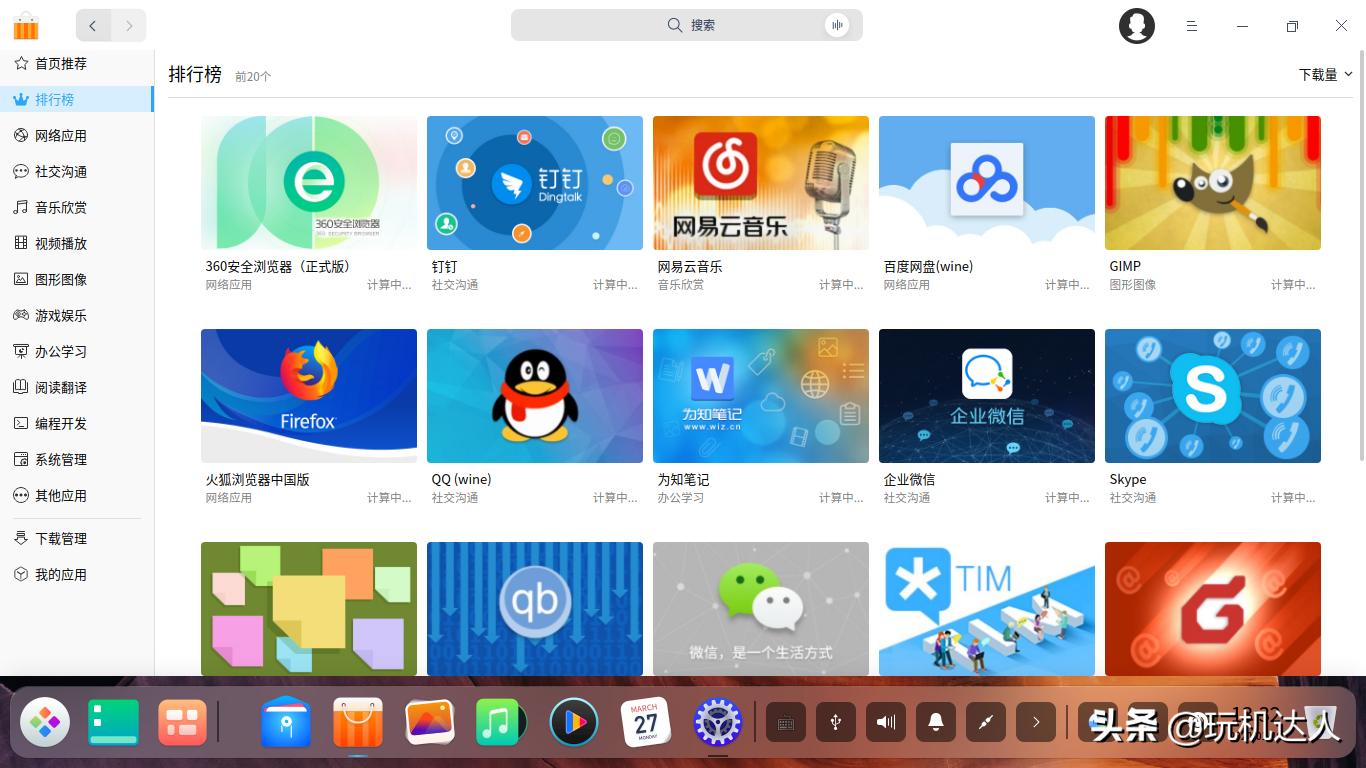
Task: Click the USB device icon in the dock
Action: pos(836,721)
